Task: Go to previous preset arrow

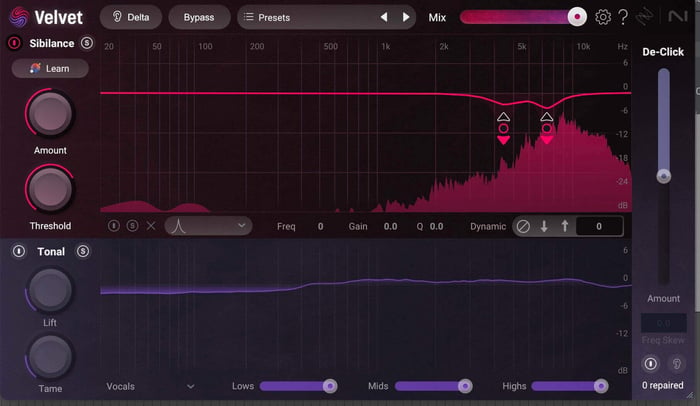Action: [384, 17]
